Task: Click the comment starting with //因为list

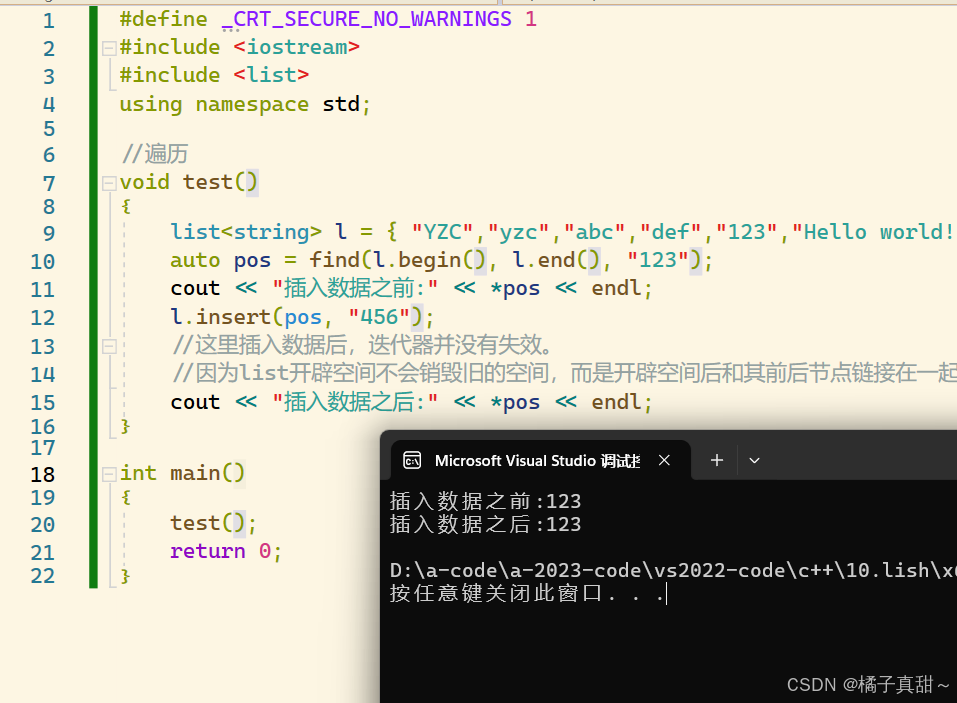Action: (565, 373)
